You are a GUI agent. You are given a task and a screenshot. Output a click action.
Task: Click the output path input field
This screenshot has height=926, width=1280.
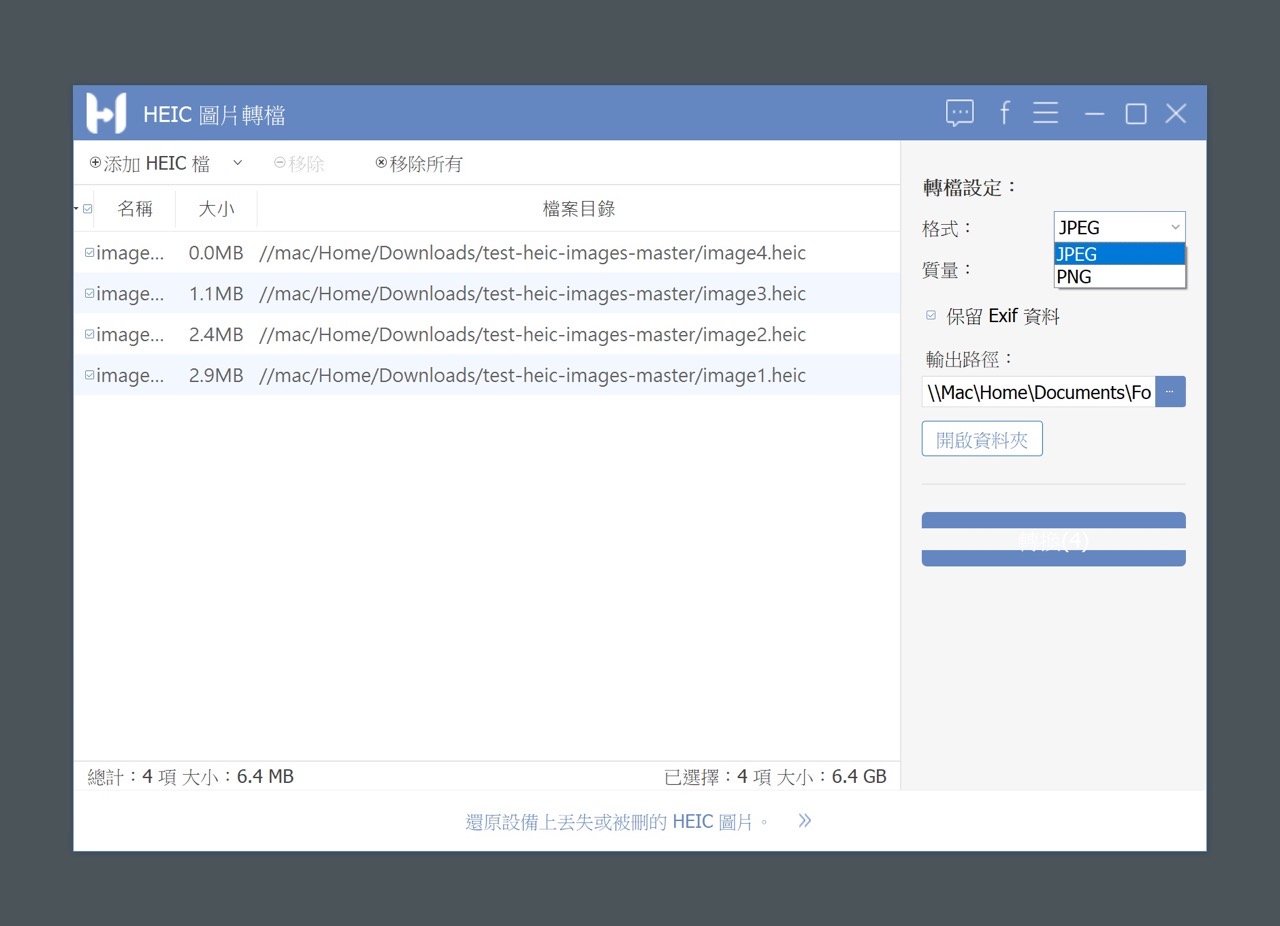pos(1038,392)
